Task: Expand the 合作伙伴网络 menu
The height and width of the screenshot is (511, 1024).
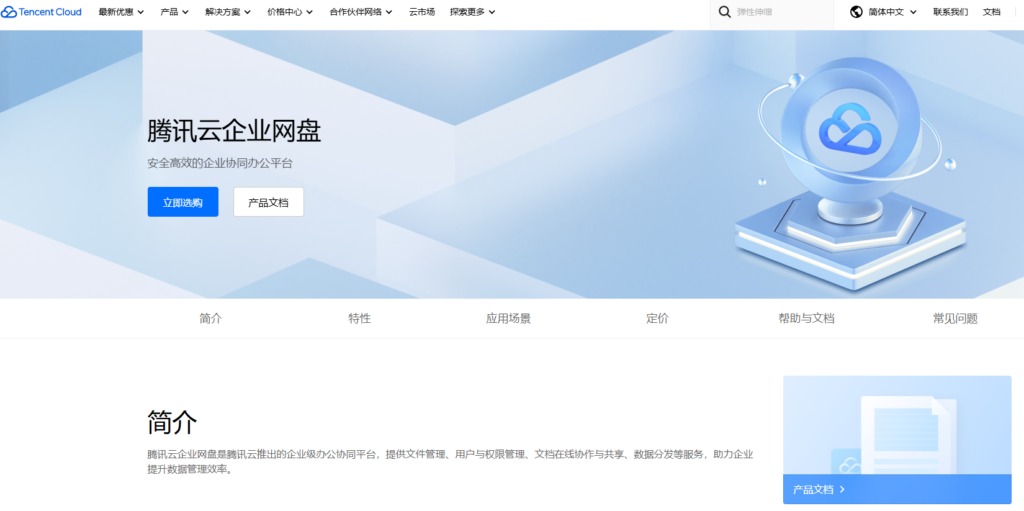Action: (361, 12)
